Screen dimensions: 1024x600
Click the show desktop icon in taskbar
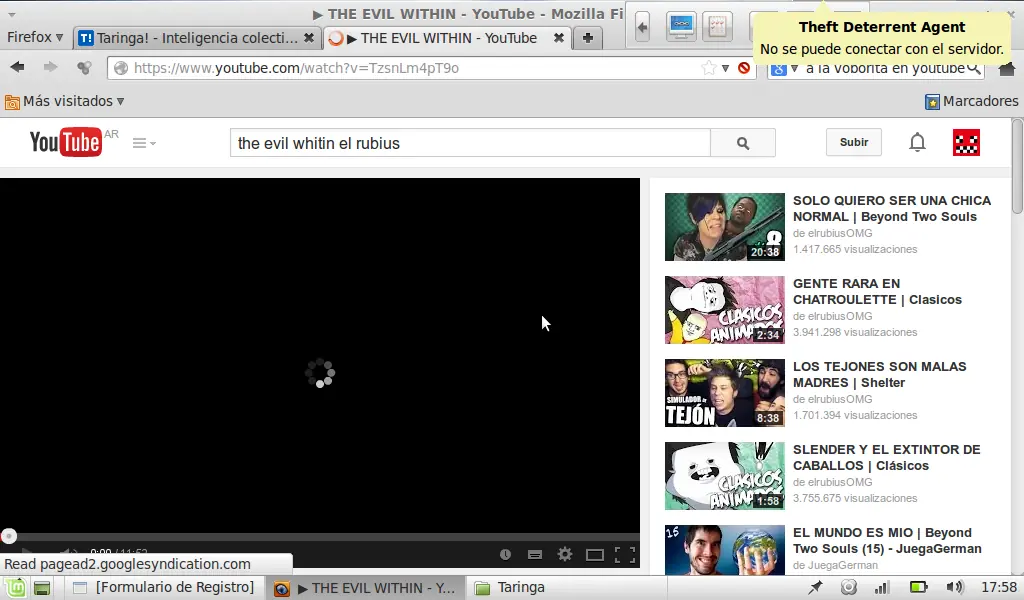click(x=42, y=588)
